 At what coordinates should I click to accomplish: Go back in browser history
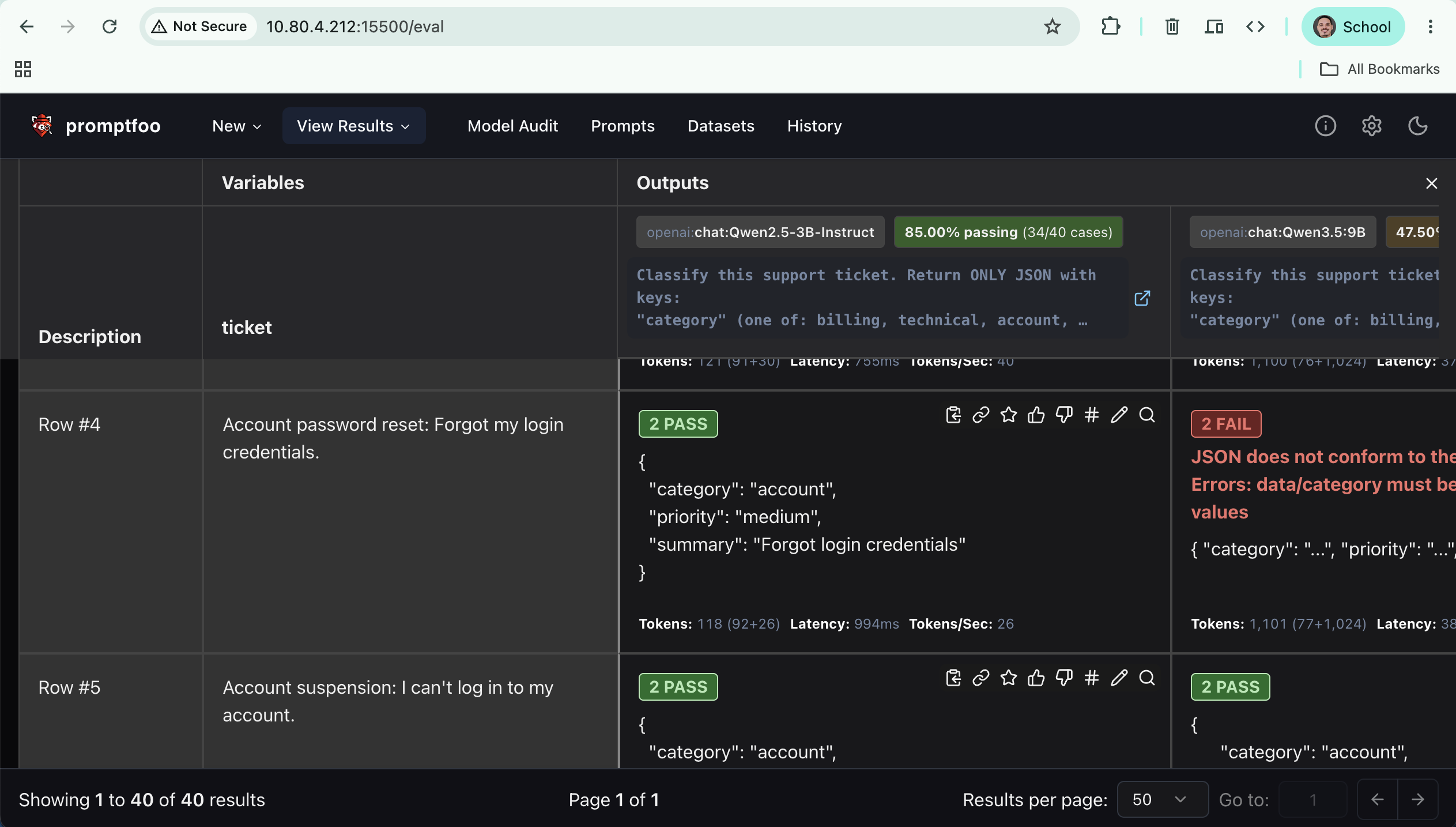pos(27,27)
